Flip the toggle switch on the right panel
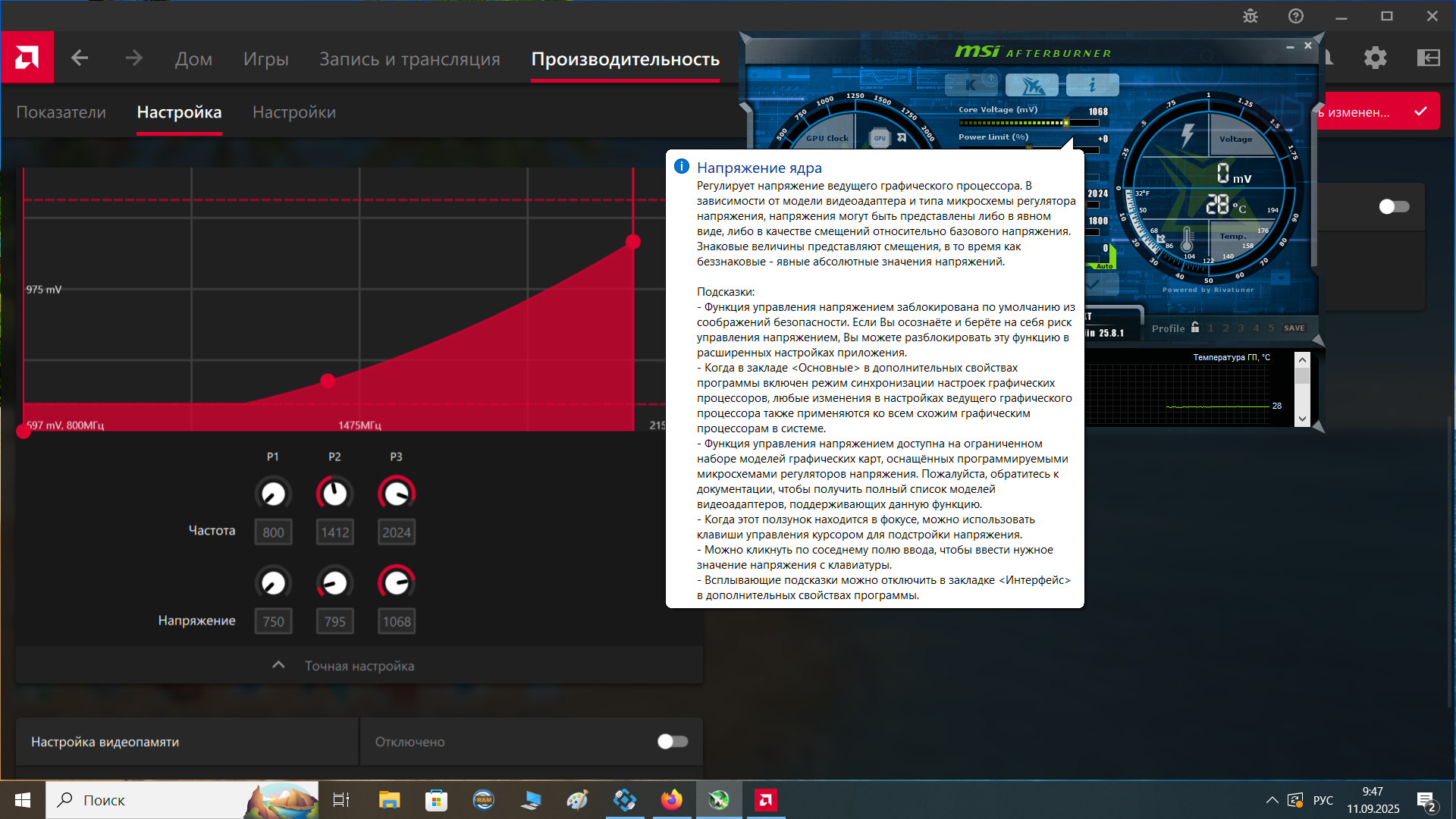 pyautogui.click(x=1393, y=206)
